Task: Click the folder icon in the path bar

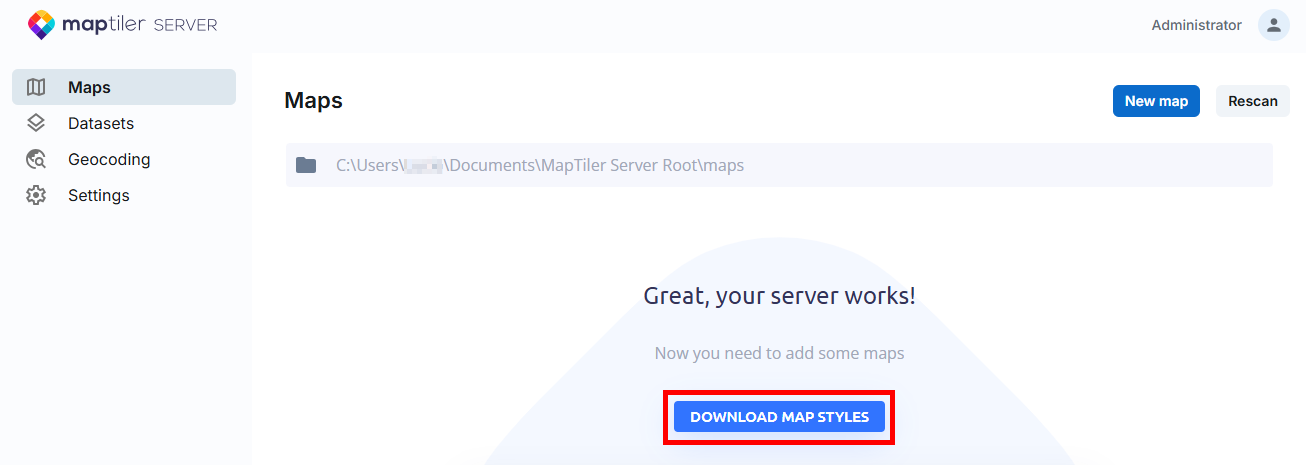Action: 306,165
